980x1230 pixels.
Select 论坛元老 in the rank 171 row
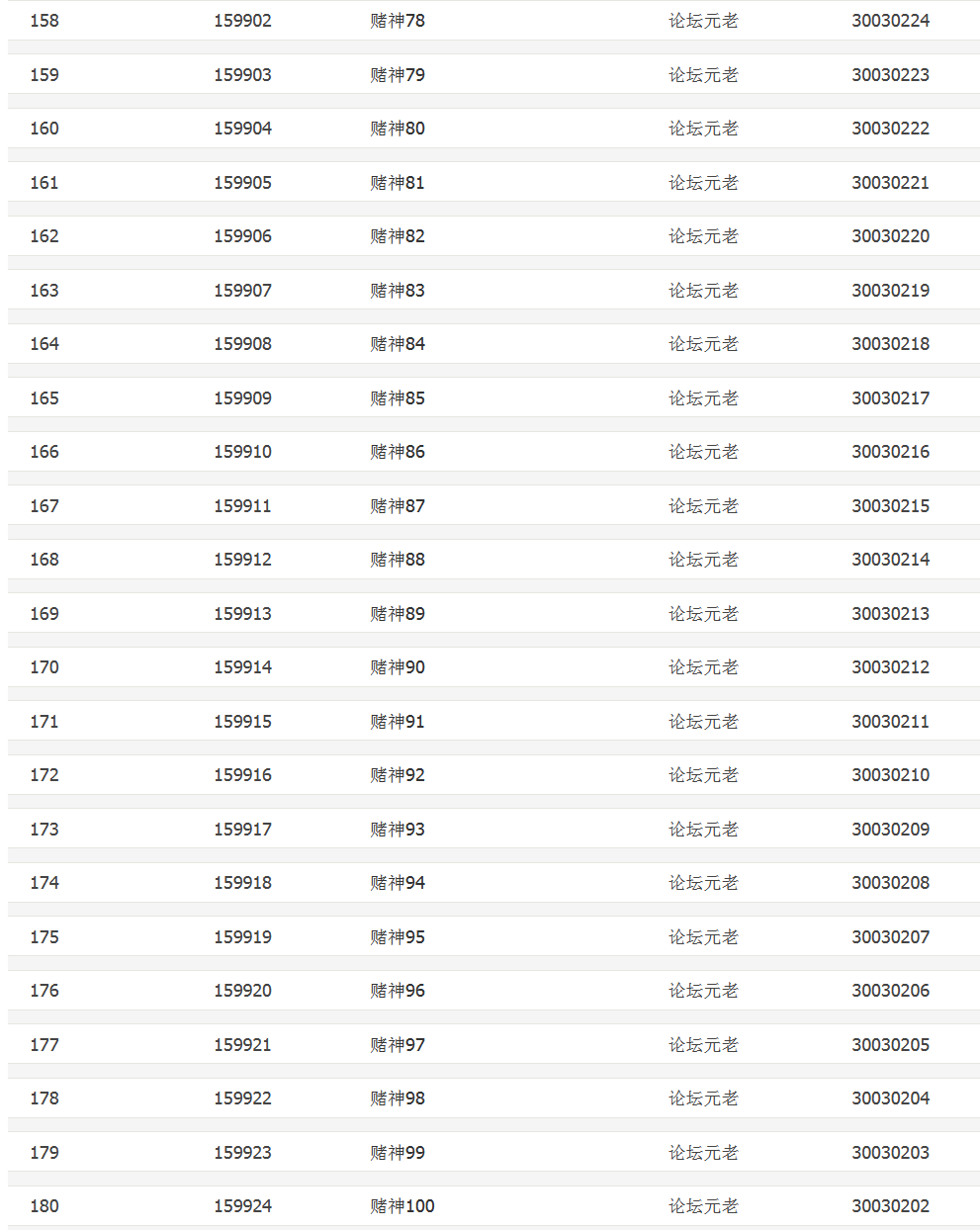click(703, 722)
